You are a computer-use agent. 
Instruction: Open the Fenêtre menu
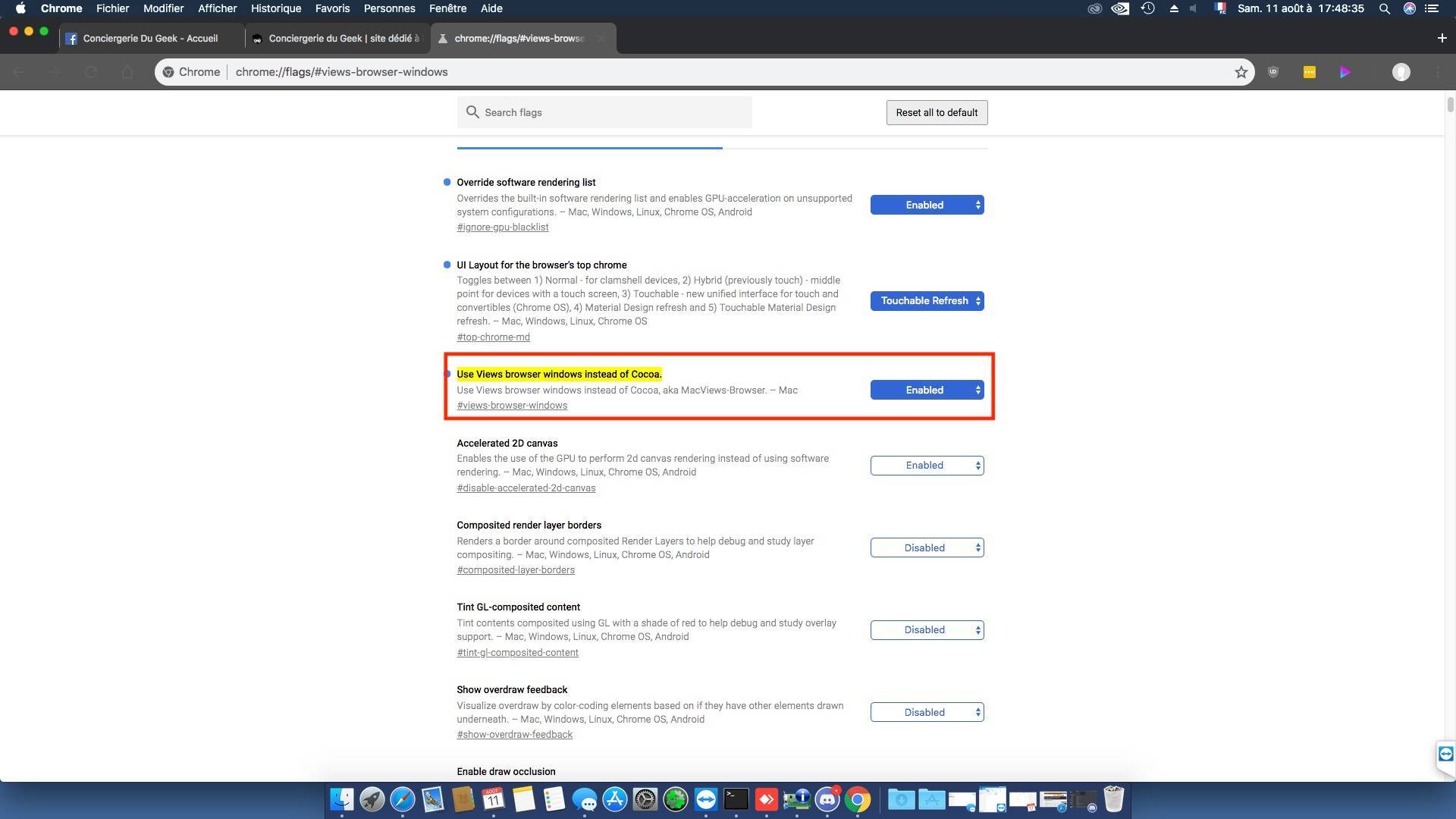tap(447, 8)
